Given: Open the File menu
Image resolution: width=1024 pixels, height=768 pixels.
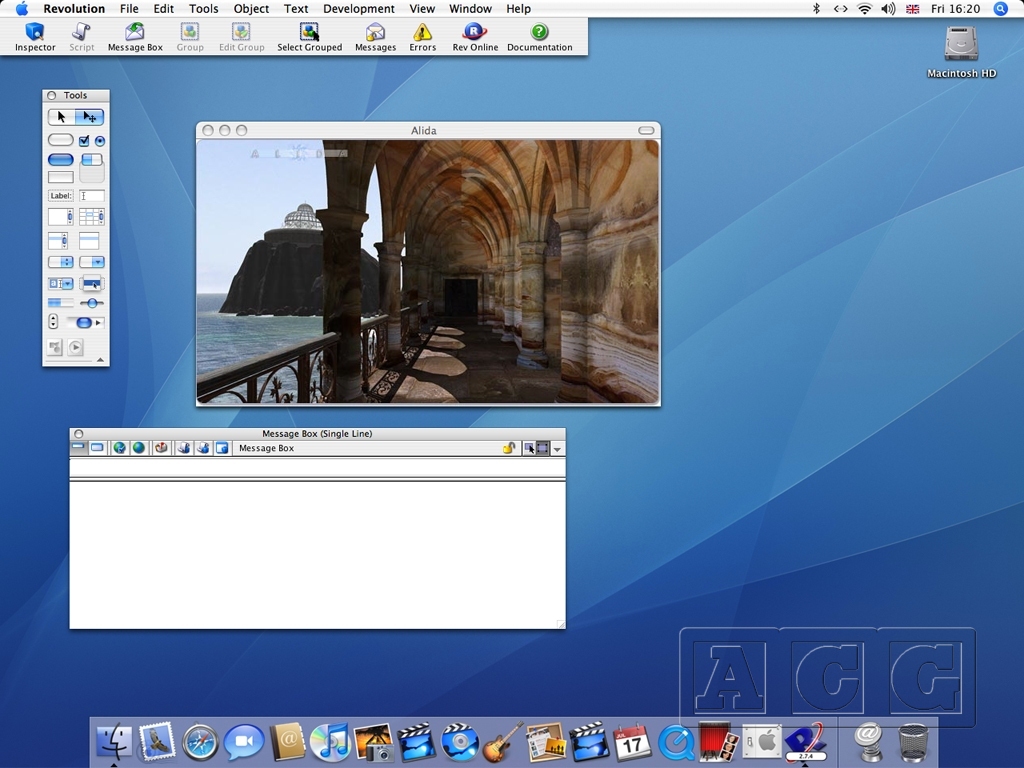Looking at the screenshot, I should click(x=129, y=8).
